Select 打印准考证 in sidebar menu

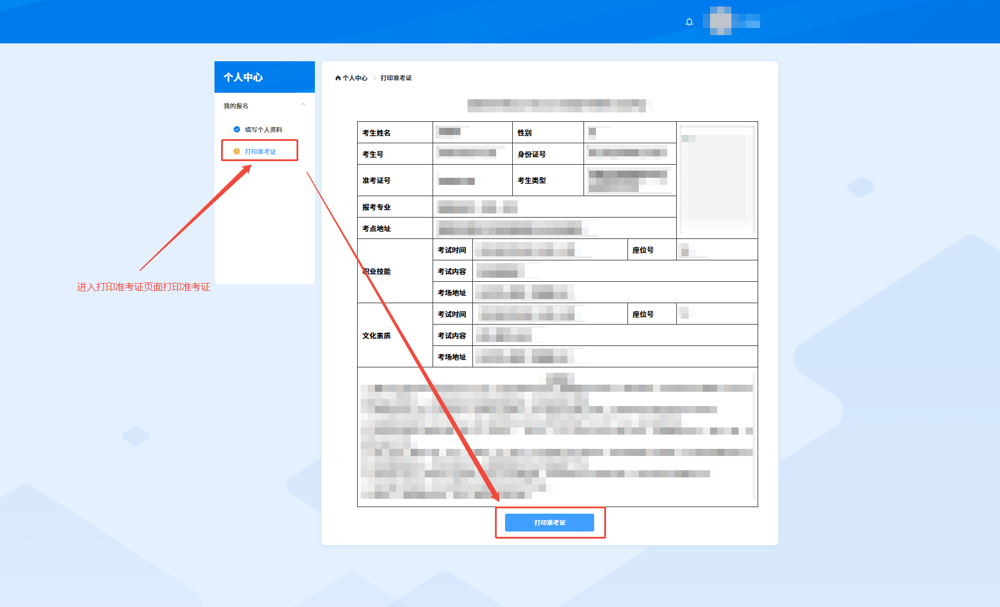[260, 152]
